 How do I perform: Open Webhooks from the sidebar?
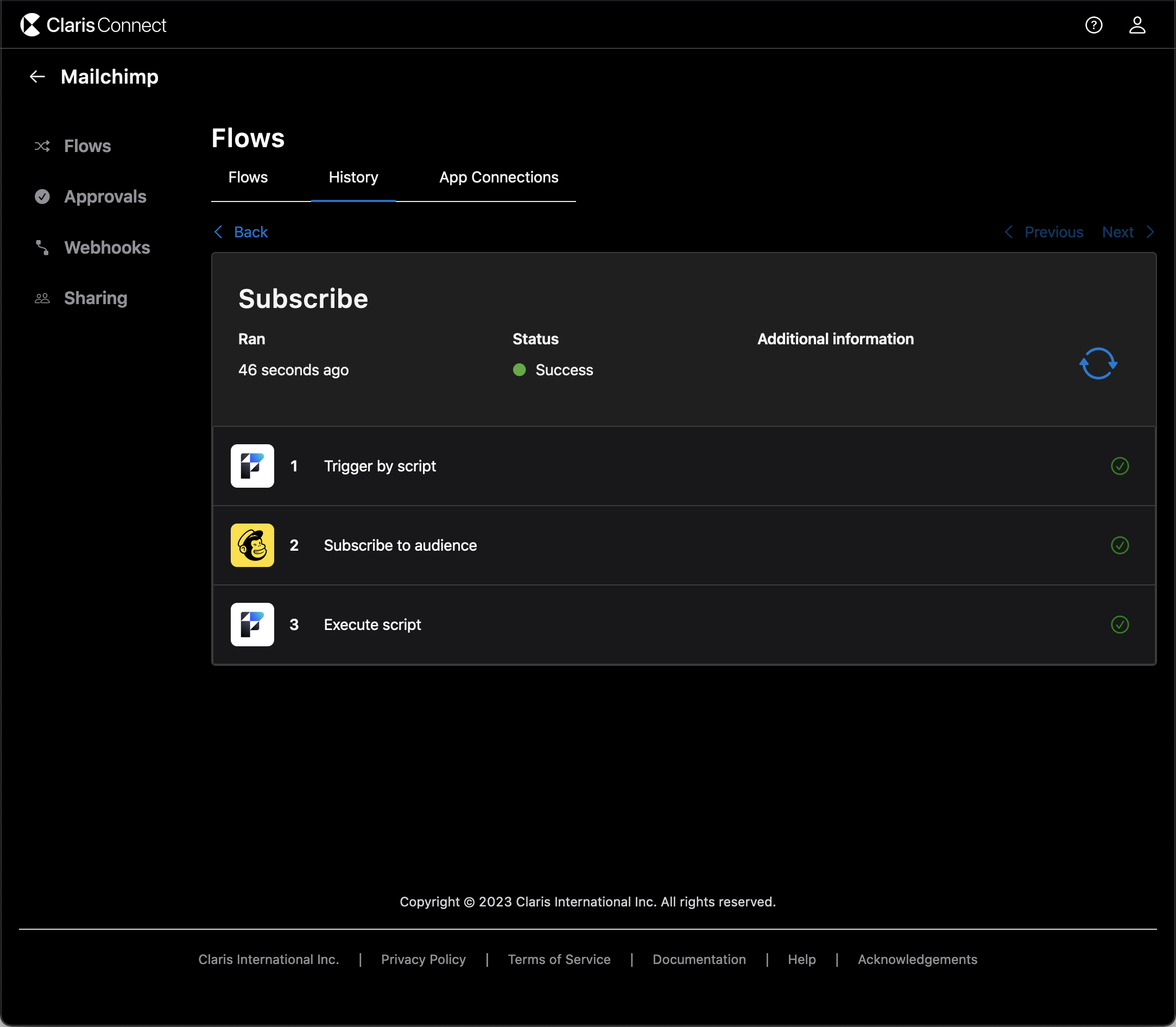point(106,247)
